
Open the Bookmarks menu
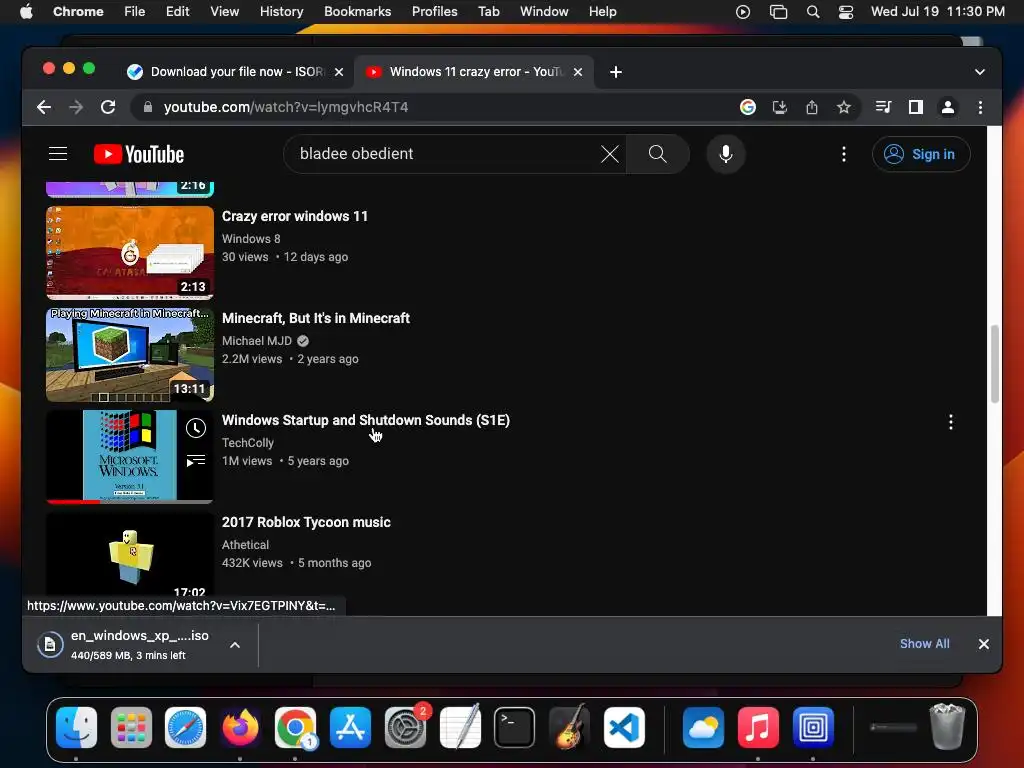point(357,12)
